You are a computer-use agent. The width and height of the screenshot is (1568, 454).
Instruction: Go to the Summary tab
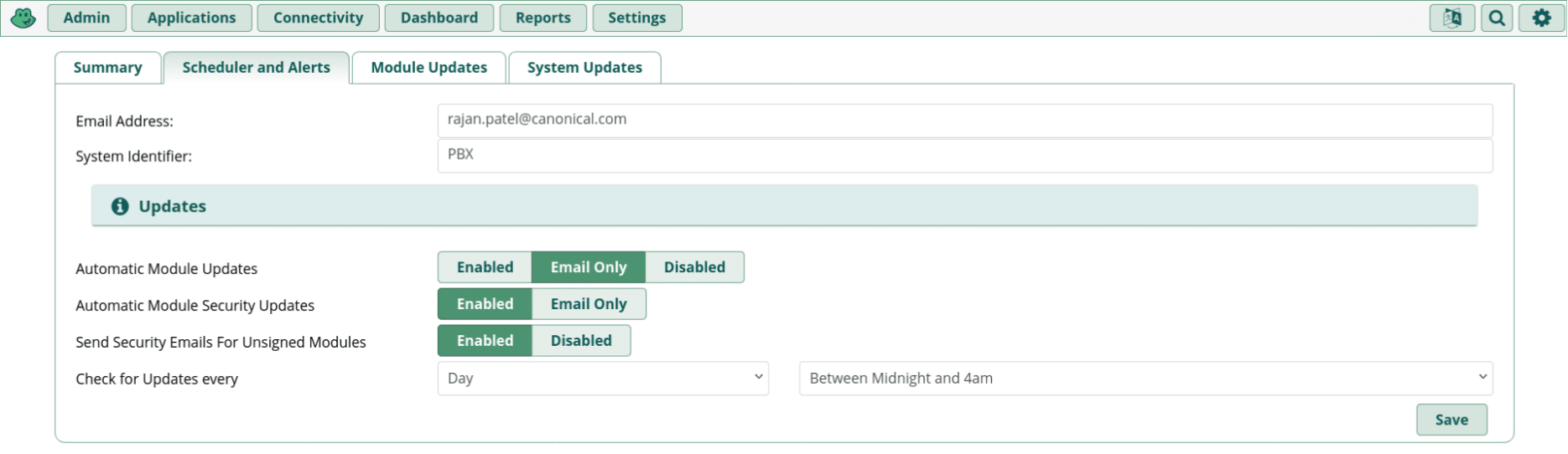[107, 68]
